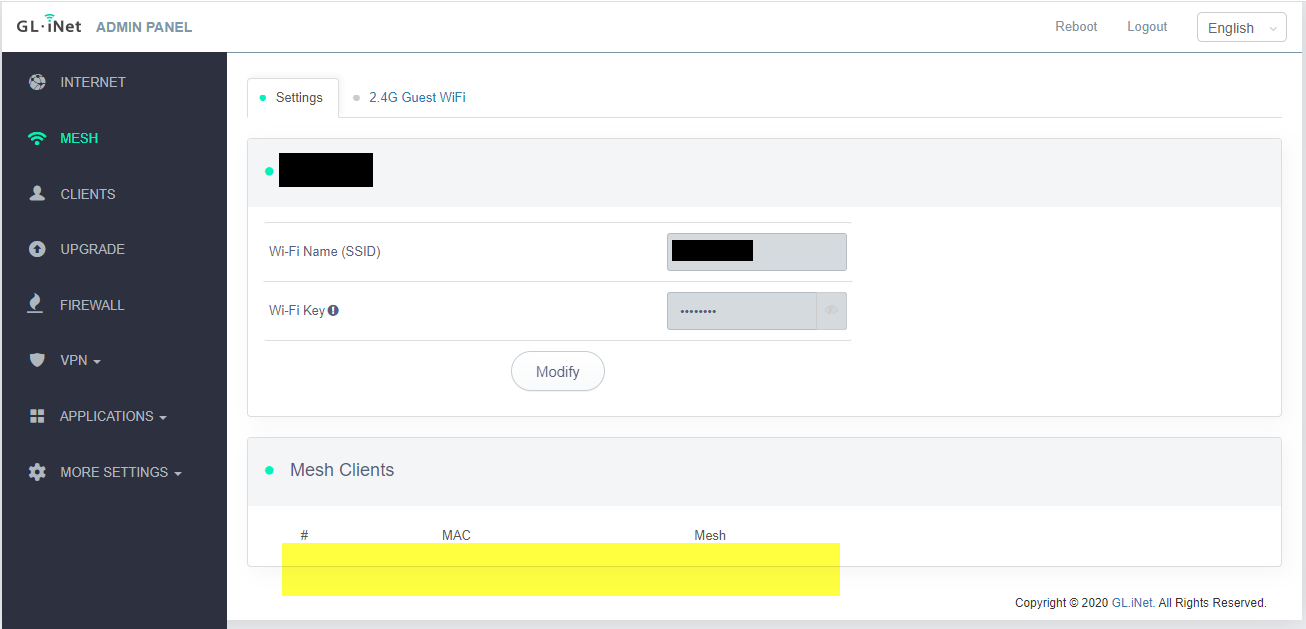Click the Wi-Fi Key password field
This screenshot has height=629, width=1306.
pyautogui.click(x=742, y=311)
